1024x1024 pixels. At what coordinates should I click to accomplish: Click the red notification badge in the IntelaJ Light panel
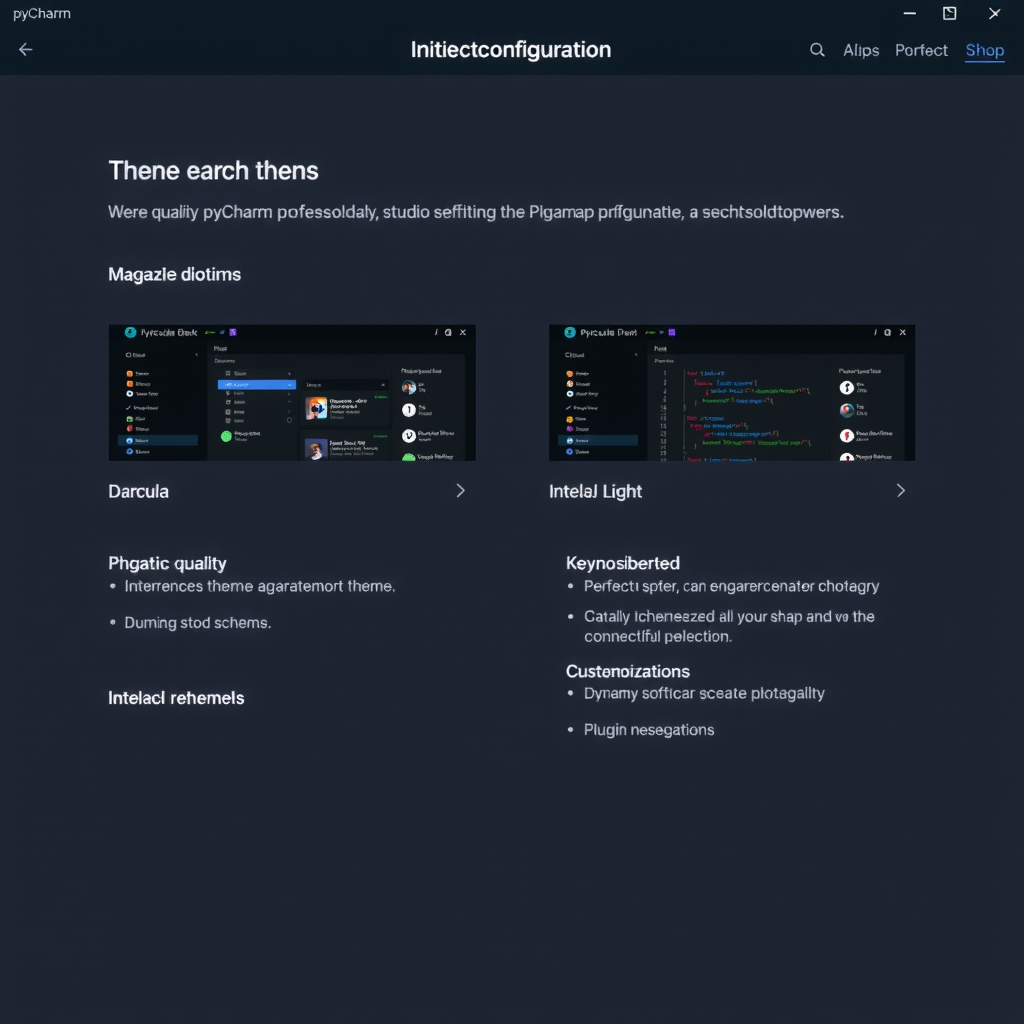click(847, 436)
